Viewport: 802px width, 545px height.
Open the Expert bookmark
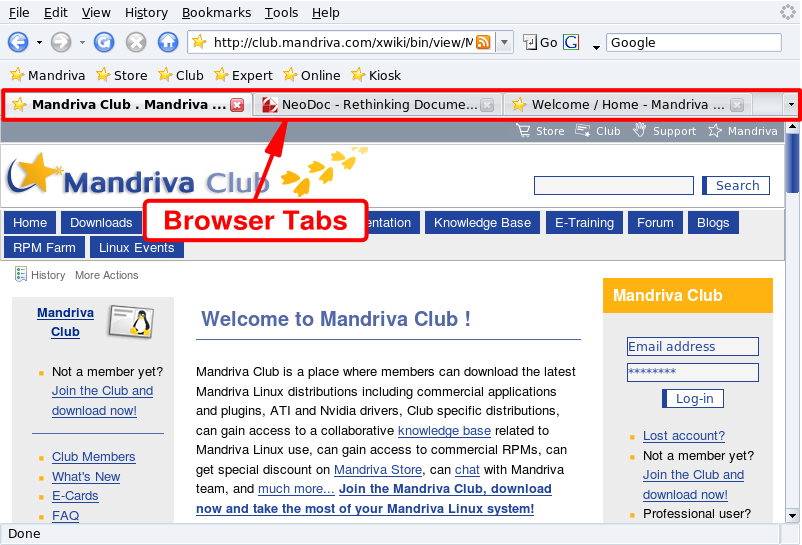click(x=243, y=75)
